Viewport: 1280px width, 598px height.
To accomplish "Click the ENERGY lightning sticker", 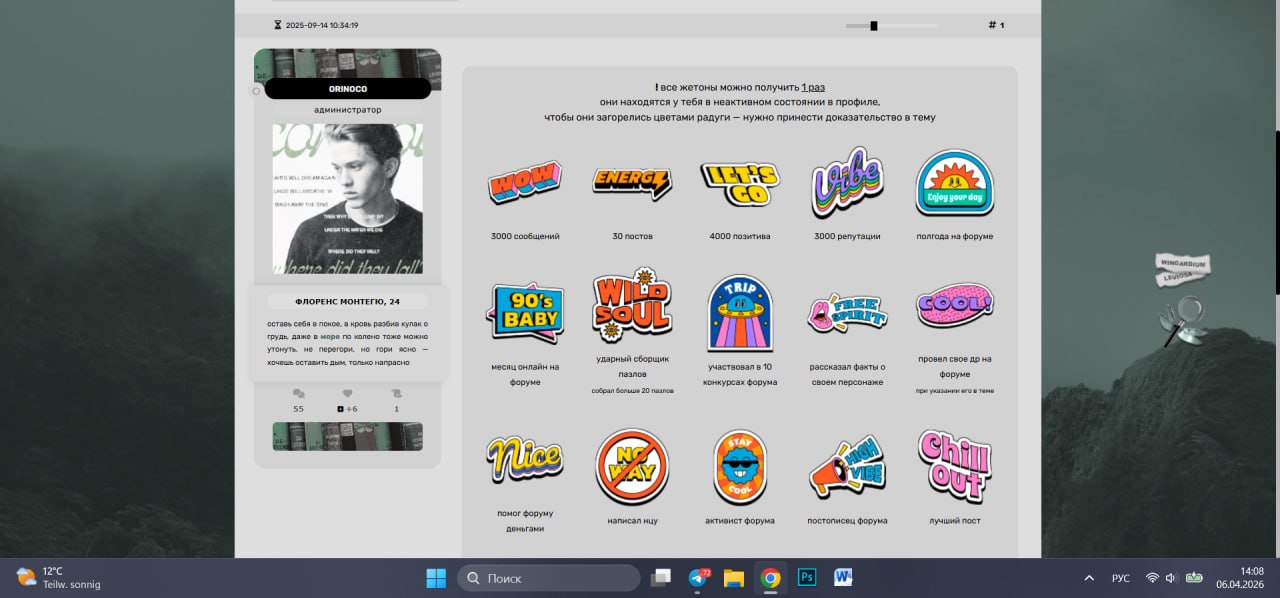I will pos(632,182).
